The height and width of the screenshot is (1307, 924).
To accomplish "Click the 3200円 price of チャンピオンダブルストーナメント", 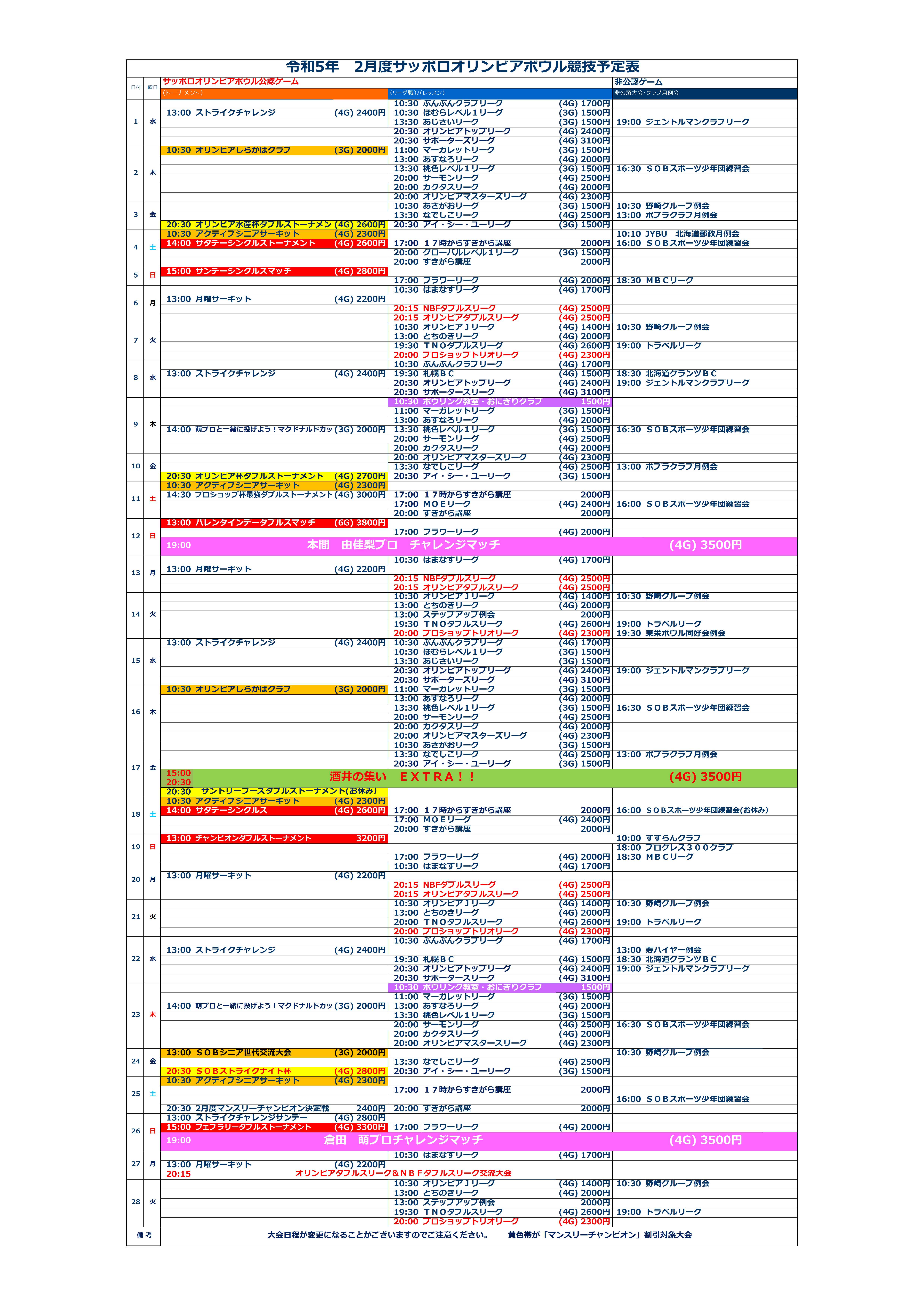I will point(371,838).
